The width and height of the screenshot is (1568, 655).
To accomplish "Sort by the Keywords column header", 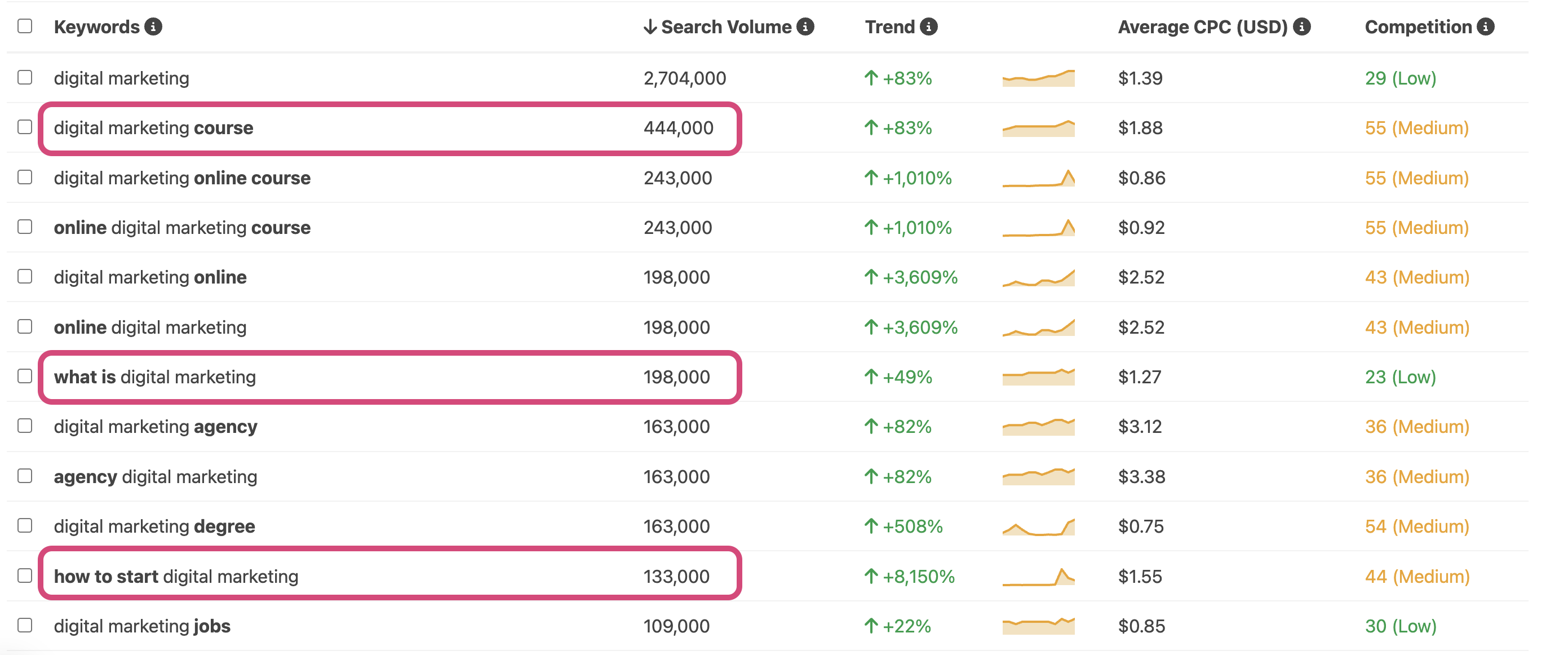I will point(97,27).
